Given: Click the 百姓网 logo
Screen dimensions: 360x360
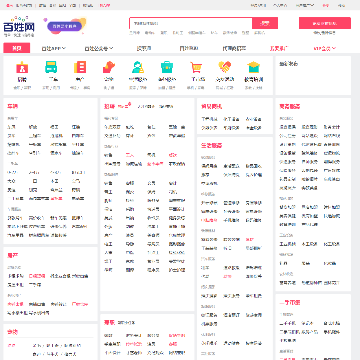Looking at the screenshot, I should pos(19,27).
